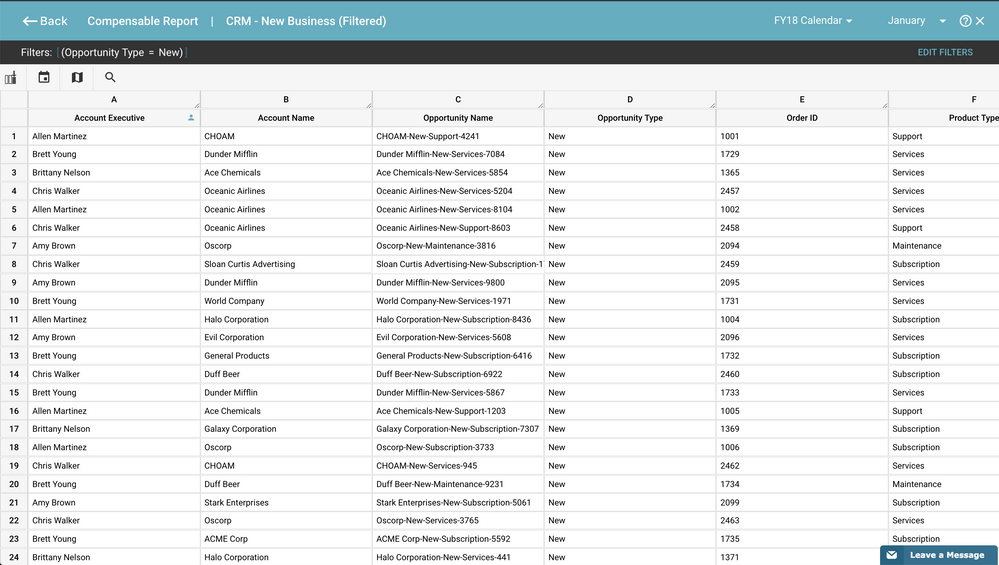Select column D header
Viewport: 999px width, 565px height.
coord(630,99)
